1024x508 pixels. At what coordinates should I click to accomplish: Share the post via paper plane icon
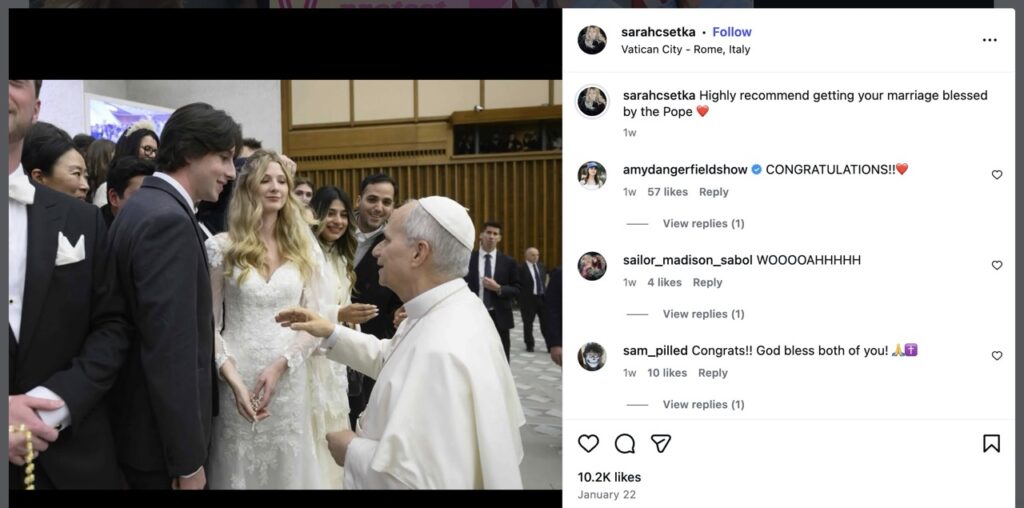point(661,443)
